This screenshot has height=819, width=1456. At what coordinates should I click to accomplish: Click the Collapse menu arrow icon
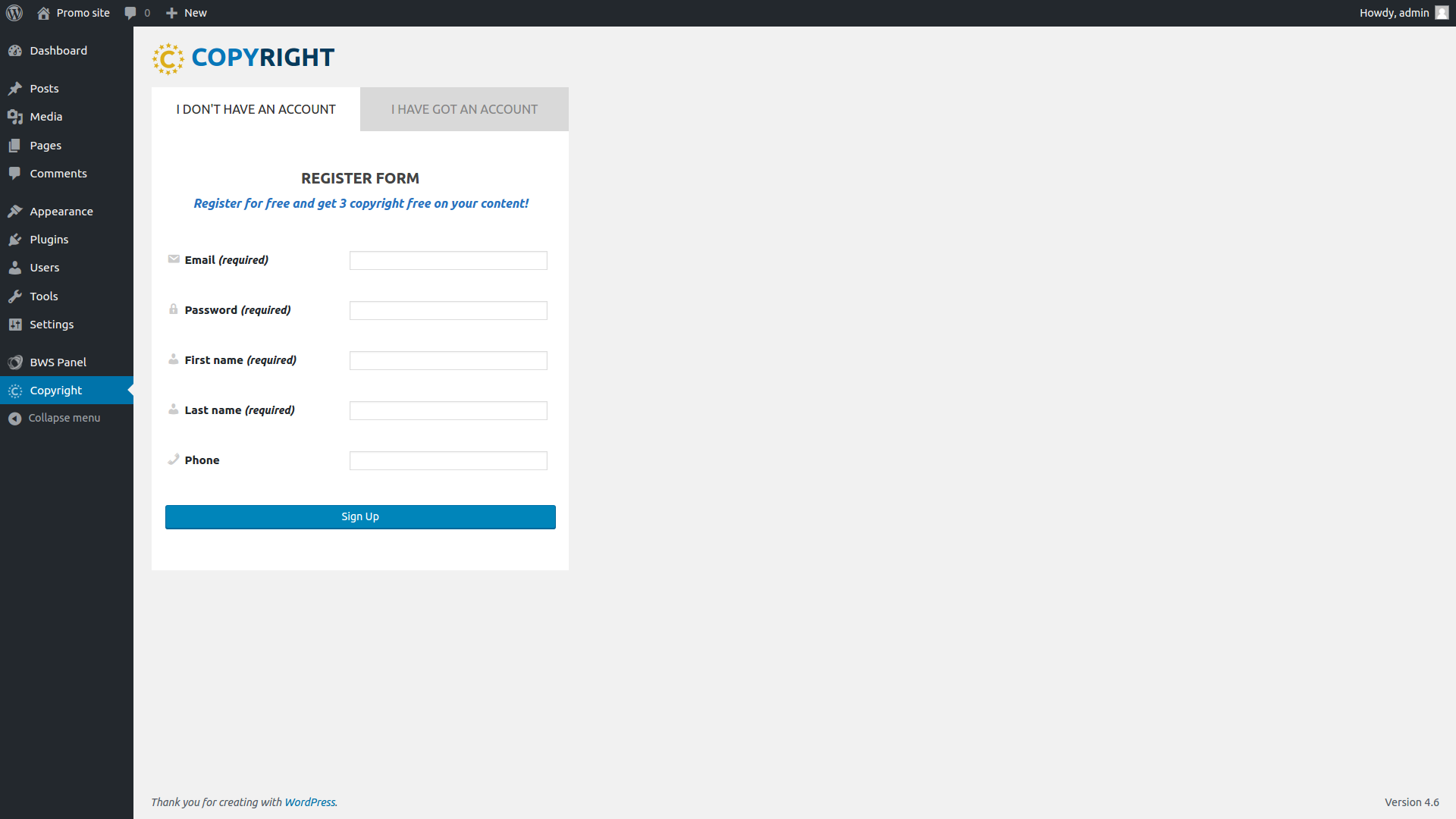click(x=15, y=419)
